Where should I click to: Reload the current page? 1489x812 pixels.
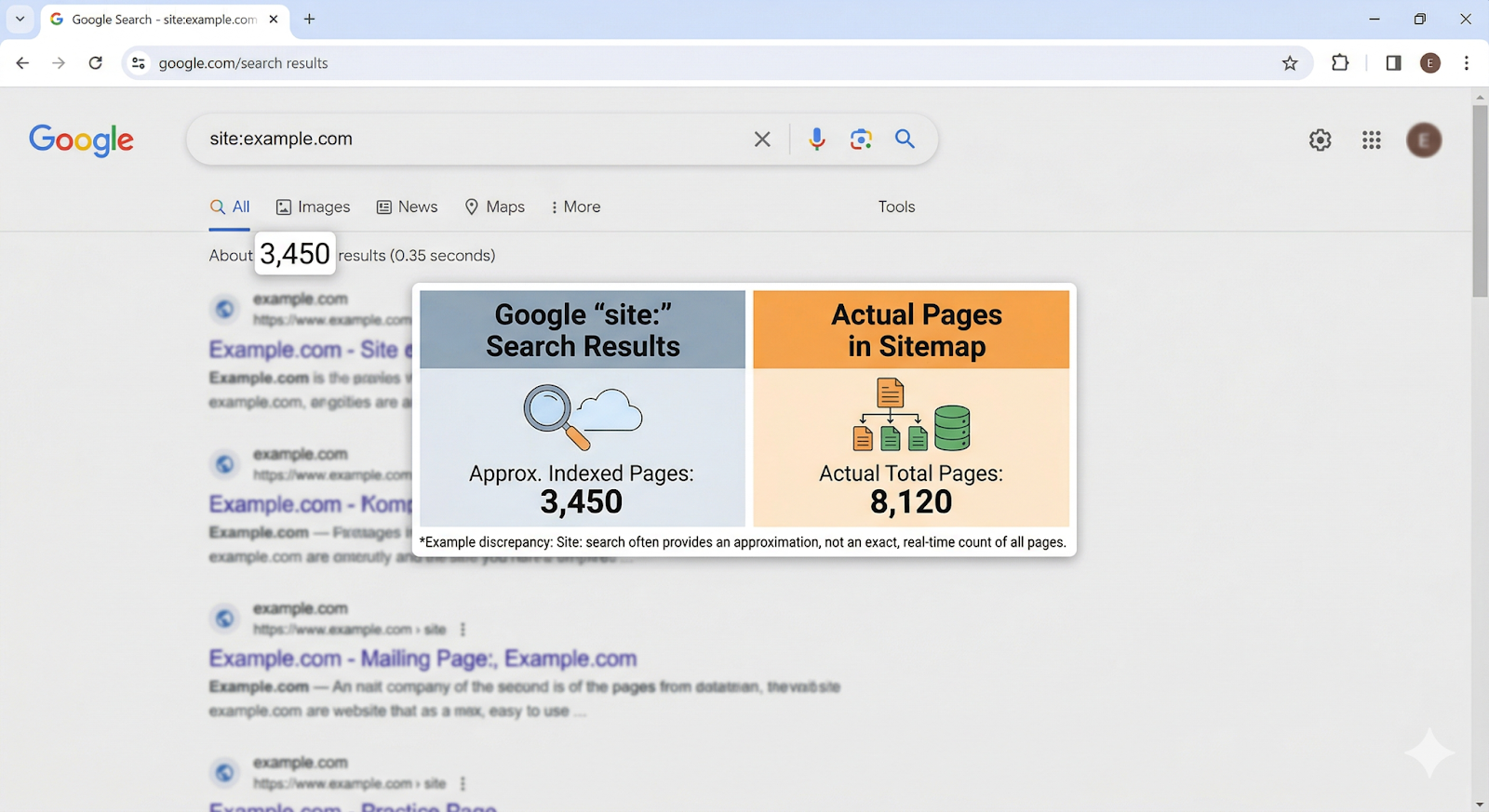click(95, 63)
